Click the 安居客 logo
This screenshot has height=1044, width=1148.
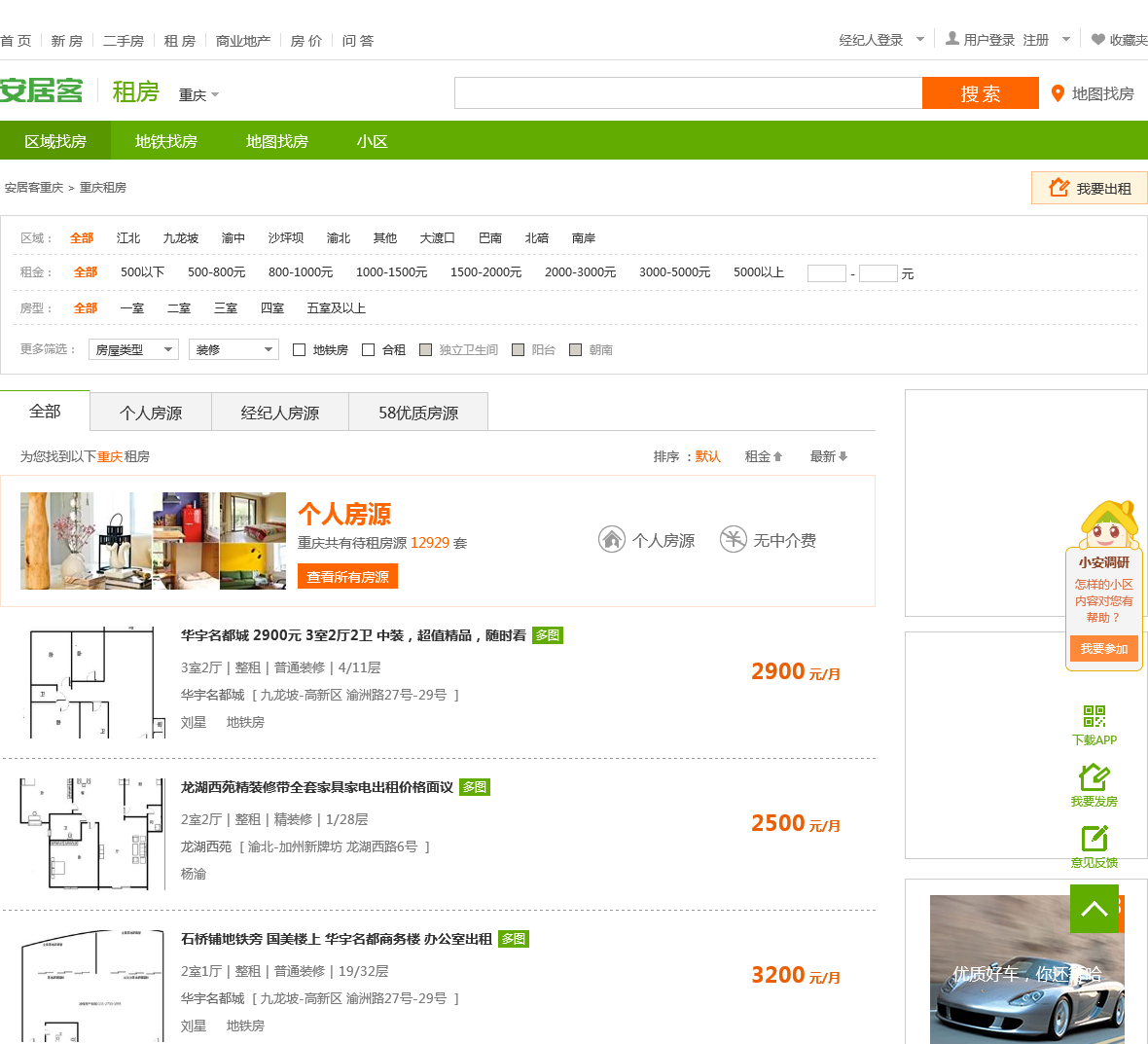pyautogui.click(x=42, y=90)
